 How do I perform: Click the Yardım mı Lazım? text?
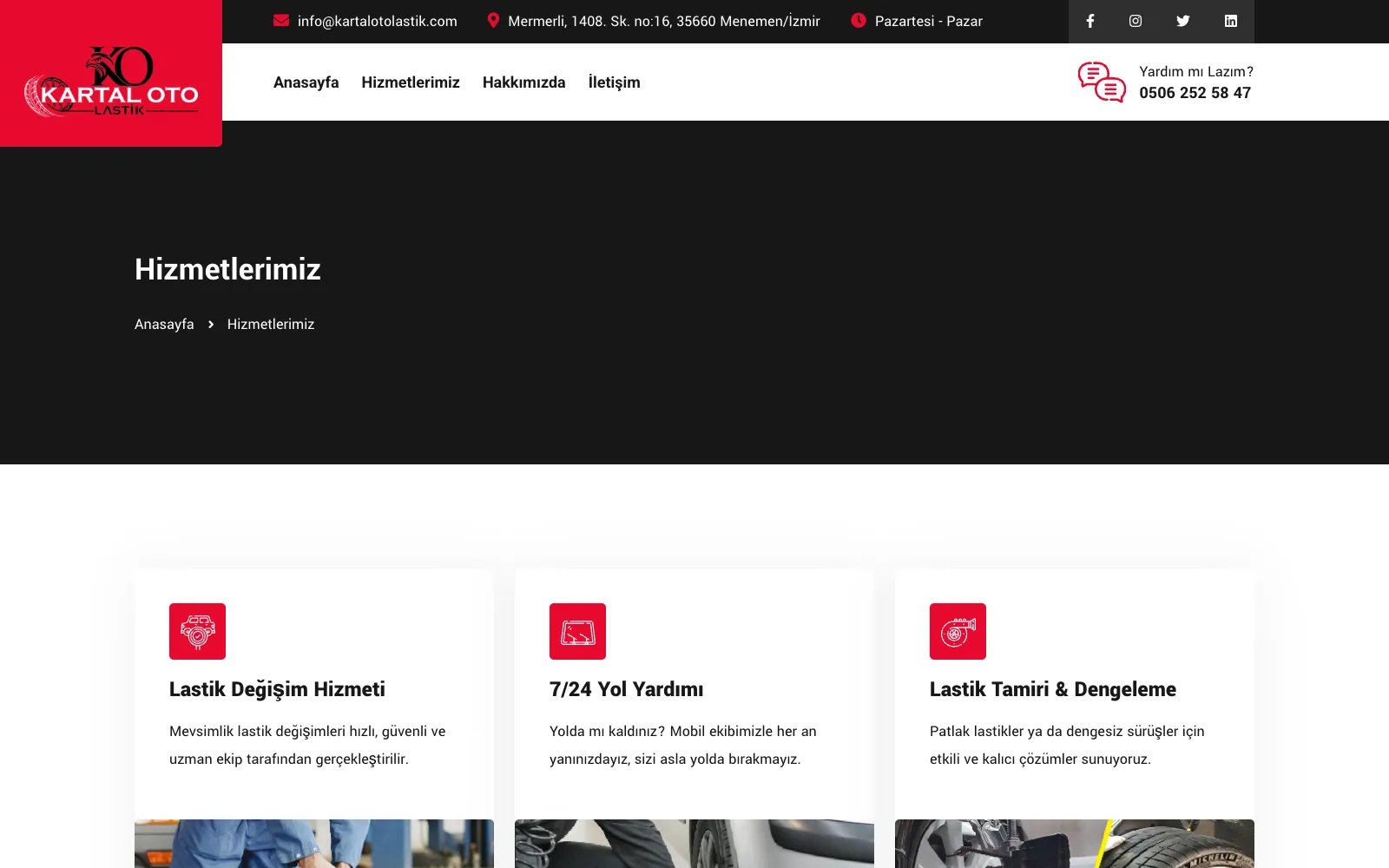tap(1195, 71)
